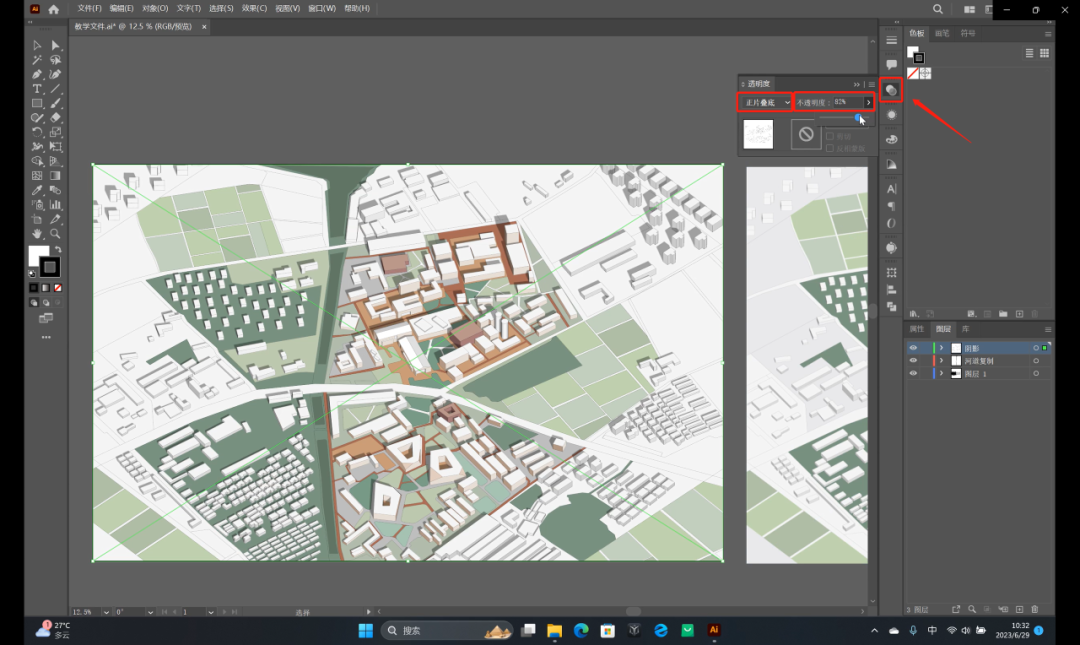Image resolution: width=1080 pixels, height=645 pixels.
Task: Click the opacity slider arrow next to 82%
Action: [869, 102]
